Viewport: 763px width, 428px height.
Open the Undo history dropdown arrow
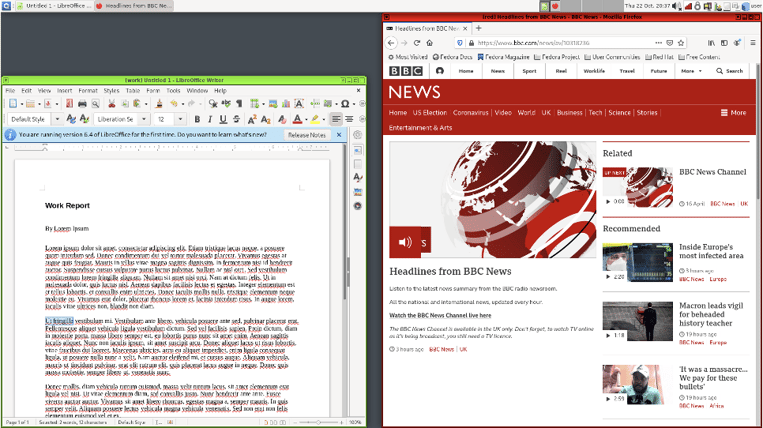pos(182,104)
